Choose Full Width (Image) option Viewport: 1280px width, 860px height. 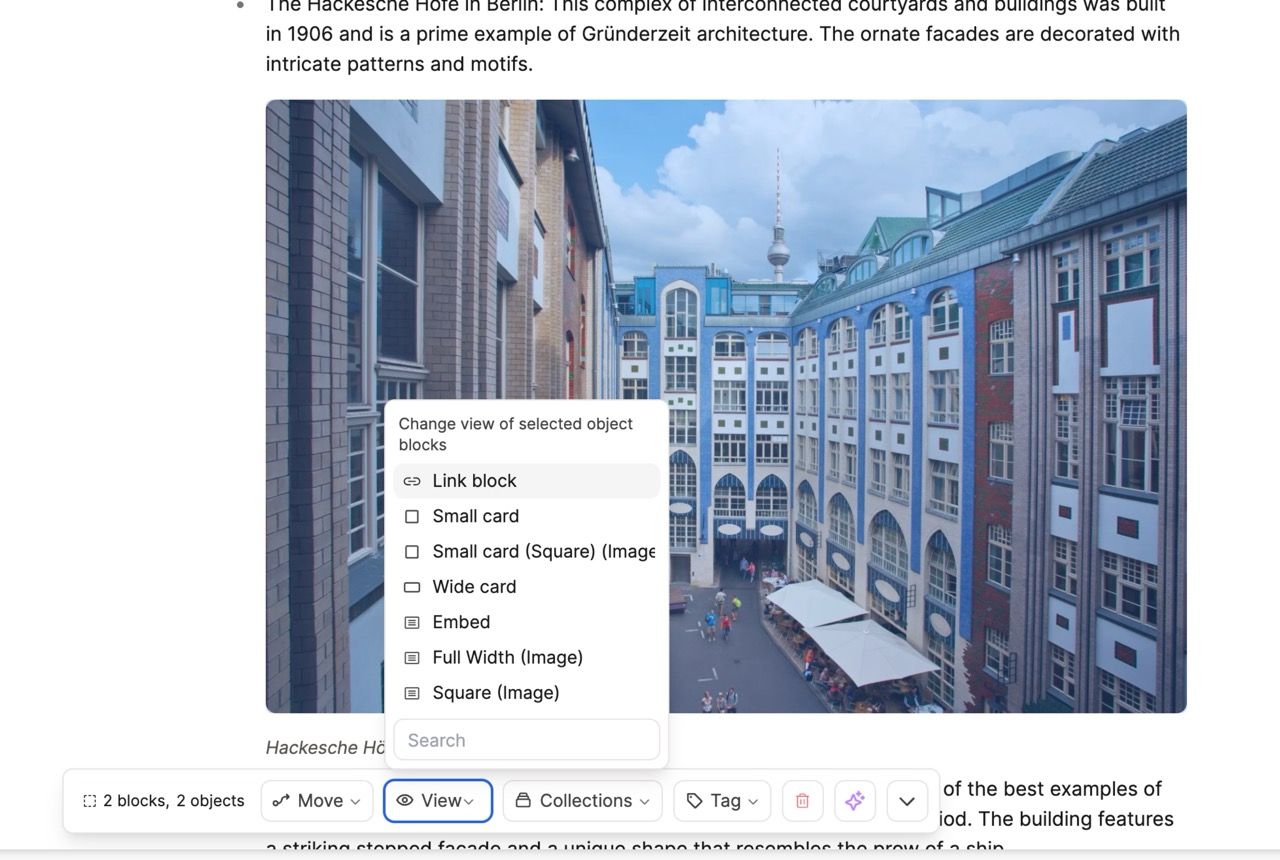click(x=507, y=657)
